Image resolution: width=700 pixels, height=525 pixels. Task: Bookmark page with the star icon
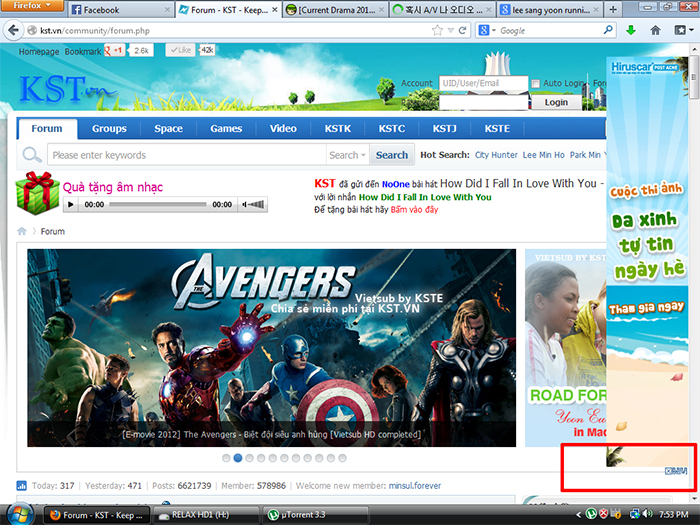437,30
